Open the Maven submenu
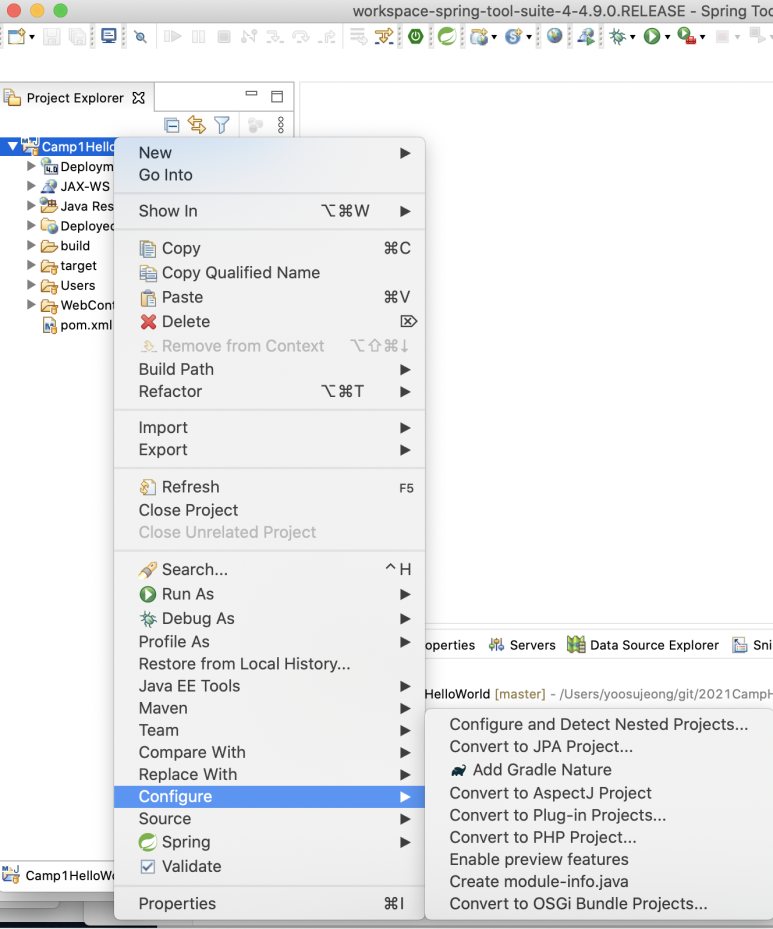Screen dimensions: 773x929 270,709
